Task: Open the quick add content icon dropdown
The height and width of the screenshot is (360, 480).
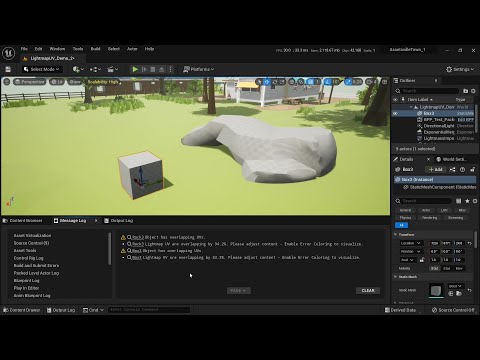Action: click(x=78, y=69)
